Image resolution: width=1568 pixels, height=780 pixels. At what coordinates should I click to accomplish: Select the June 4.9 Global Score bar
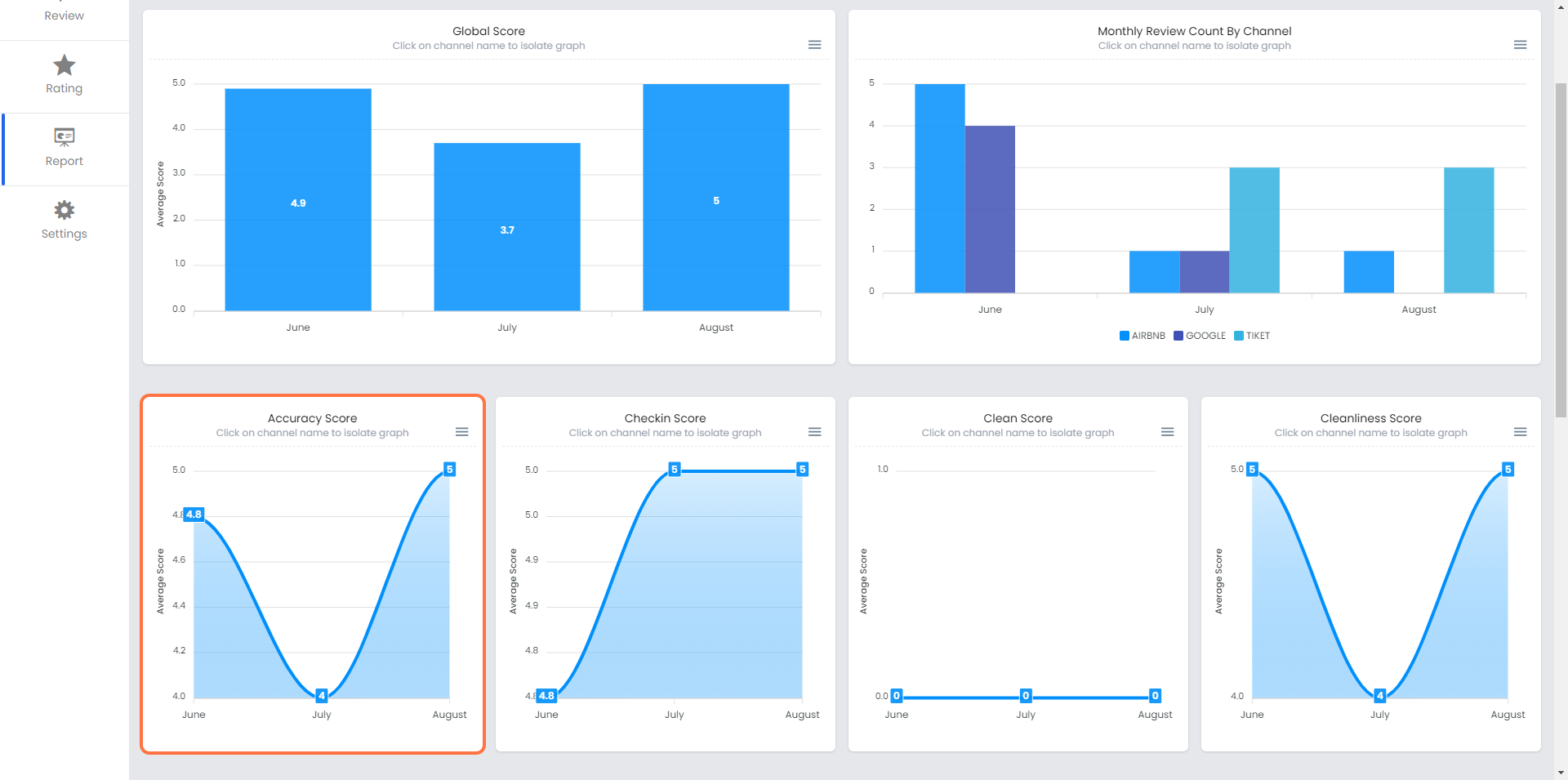(298, 199)
